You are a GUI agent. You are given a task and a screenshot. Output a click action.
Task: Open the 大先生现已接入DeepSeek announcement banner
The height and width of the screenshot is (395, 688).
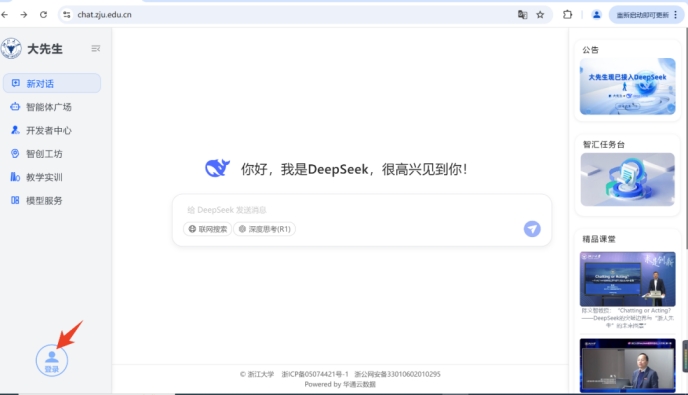(x=627, y=86)
